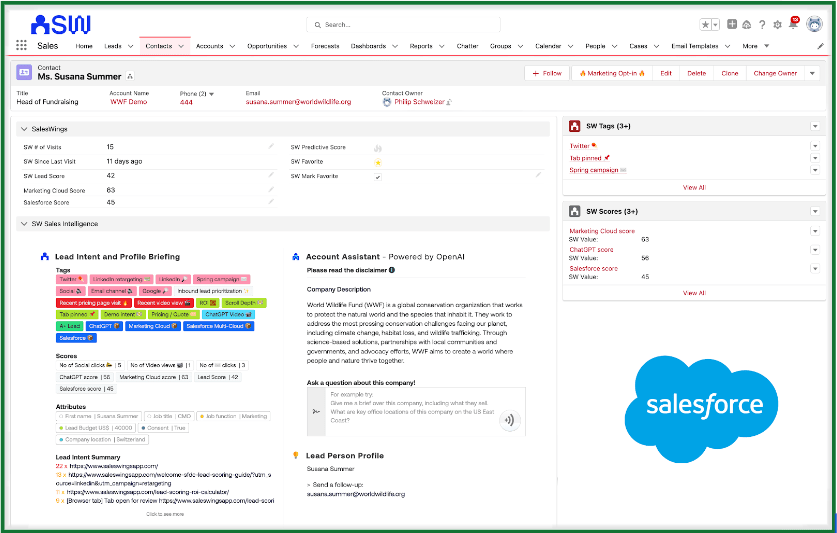Collapse the SW Sales Intelligence section
837x533 pixels.
click(24, 224)
